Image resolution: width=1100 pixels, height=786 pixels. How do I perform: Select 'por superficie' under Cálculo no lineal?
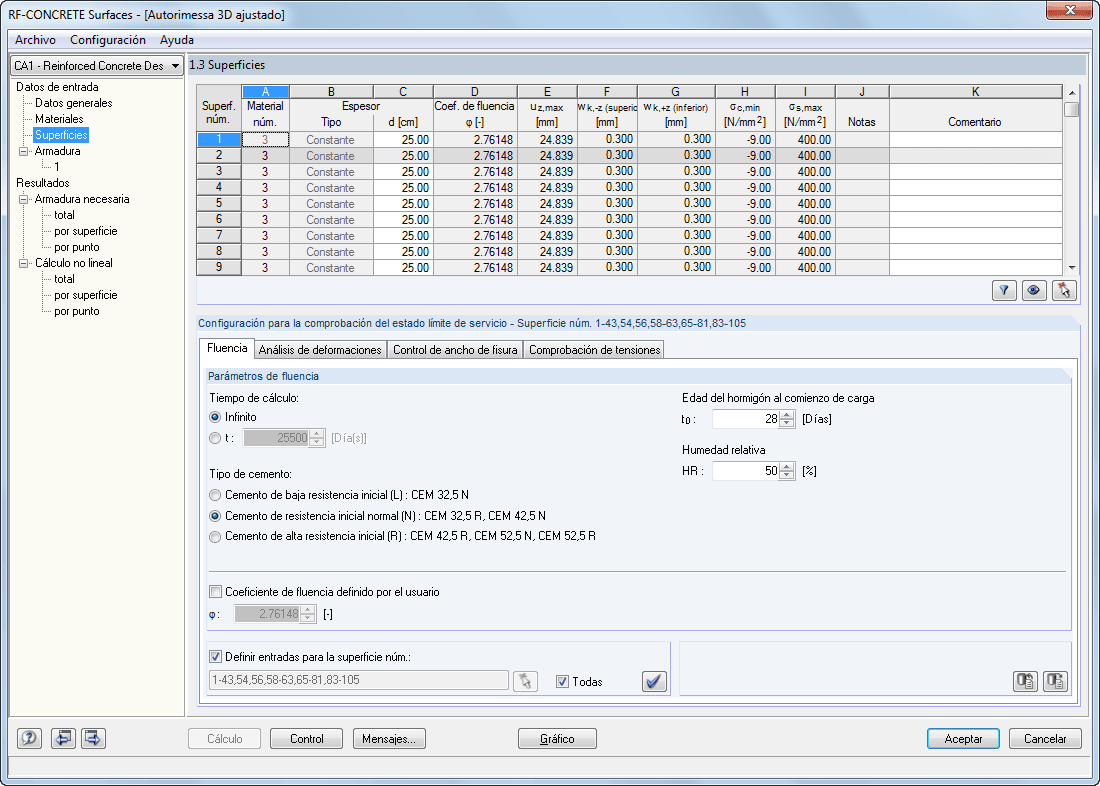click(86, 295)
